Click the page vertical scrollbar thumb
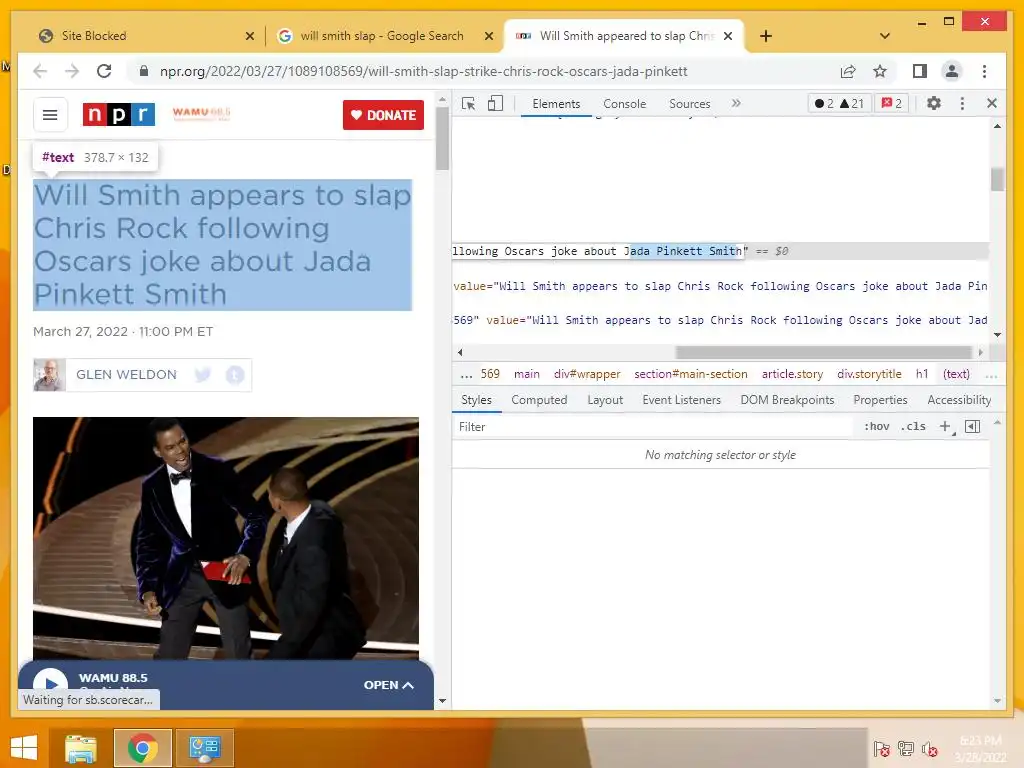This screenshot has height=768, width=1024. coord(442,138)
